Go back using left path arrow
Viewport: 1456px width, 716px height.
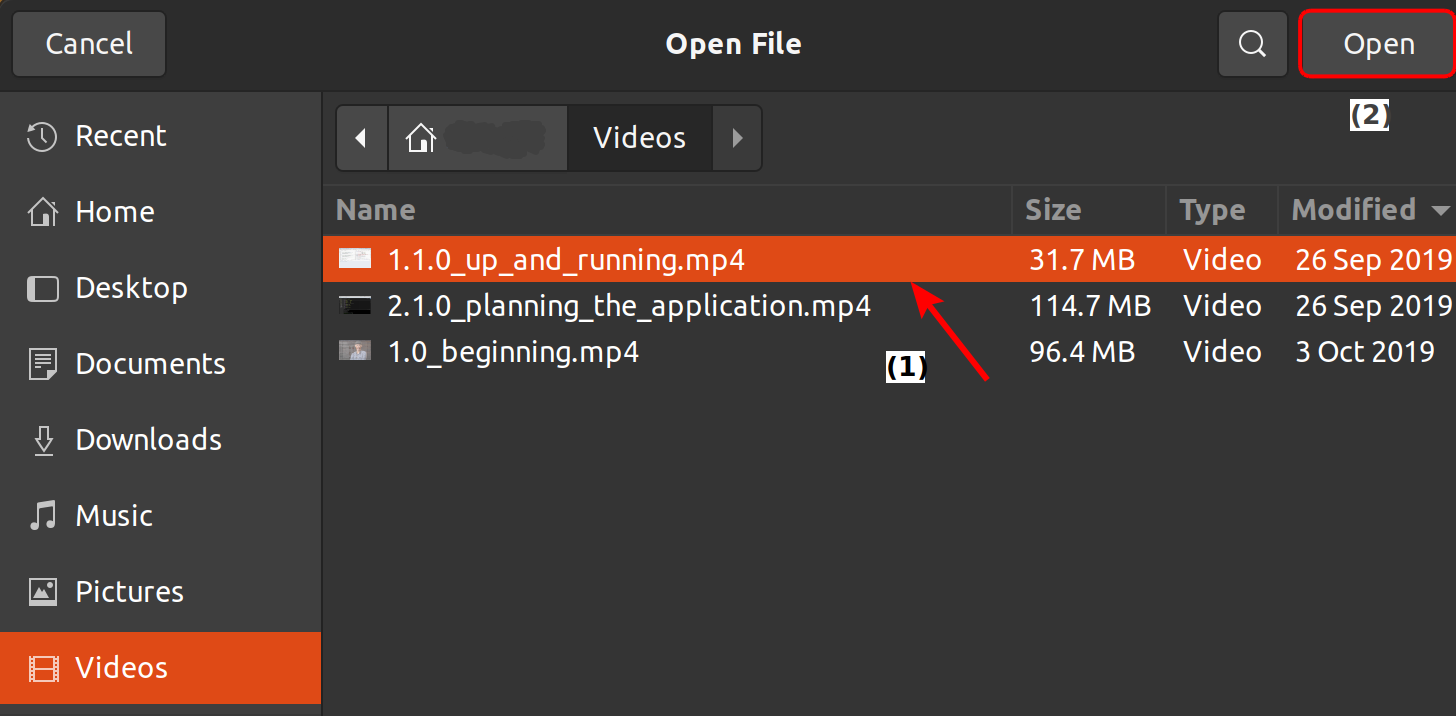[361, 138]
